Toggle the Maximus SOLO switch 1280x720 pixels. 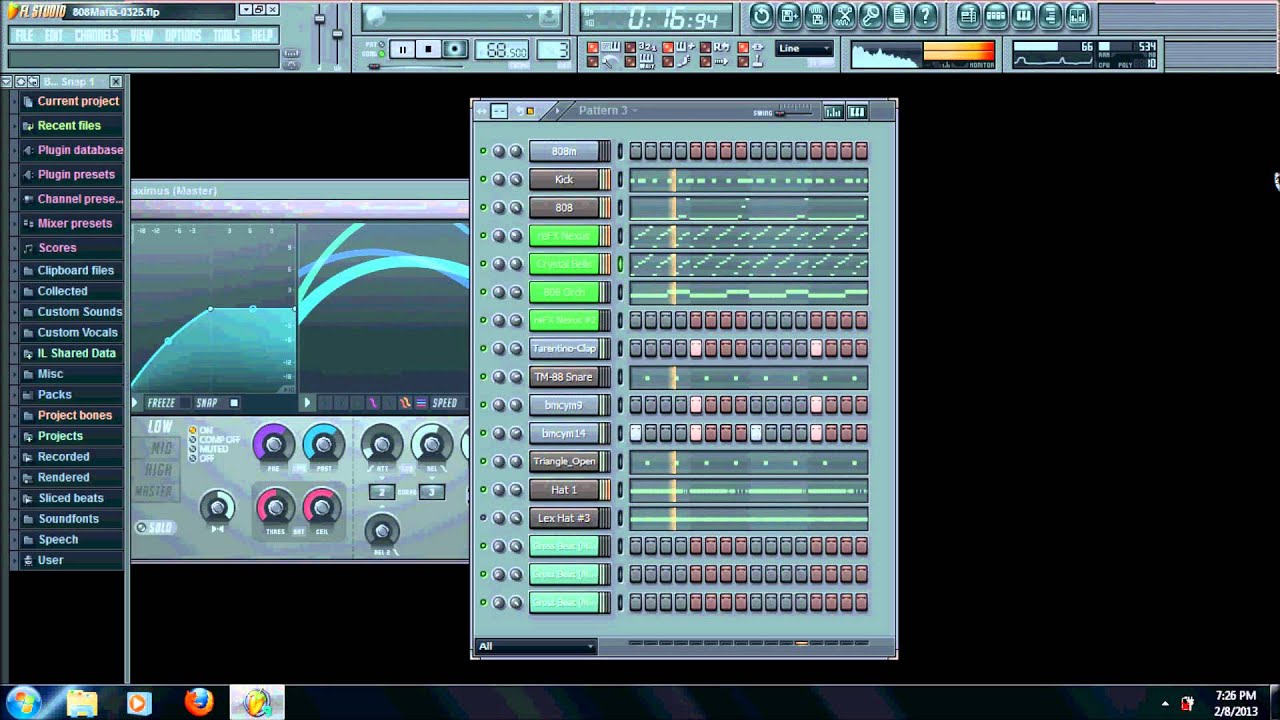[x=155, y=528]
